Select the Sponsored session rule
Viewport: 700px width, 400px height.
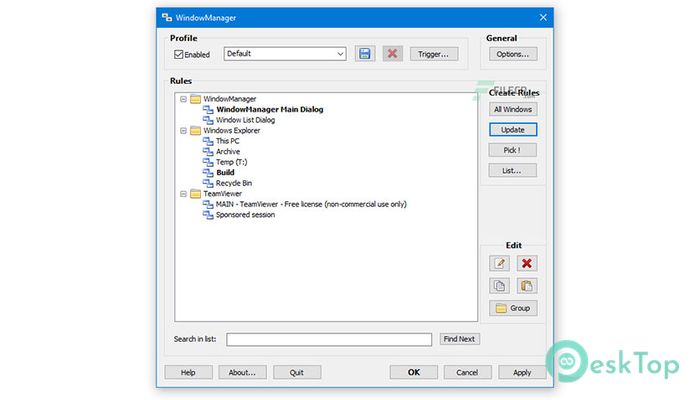tap(245, 215)
